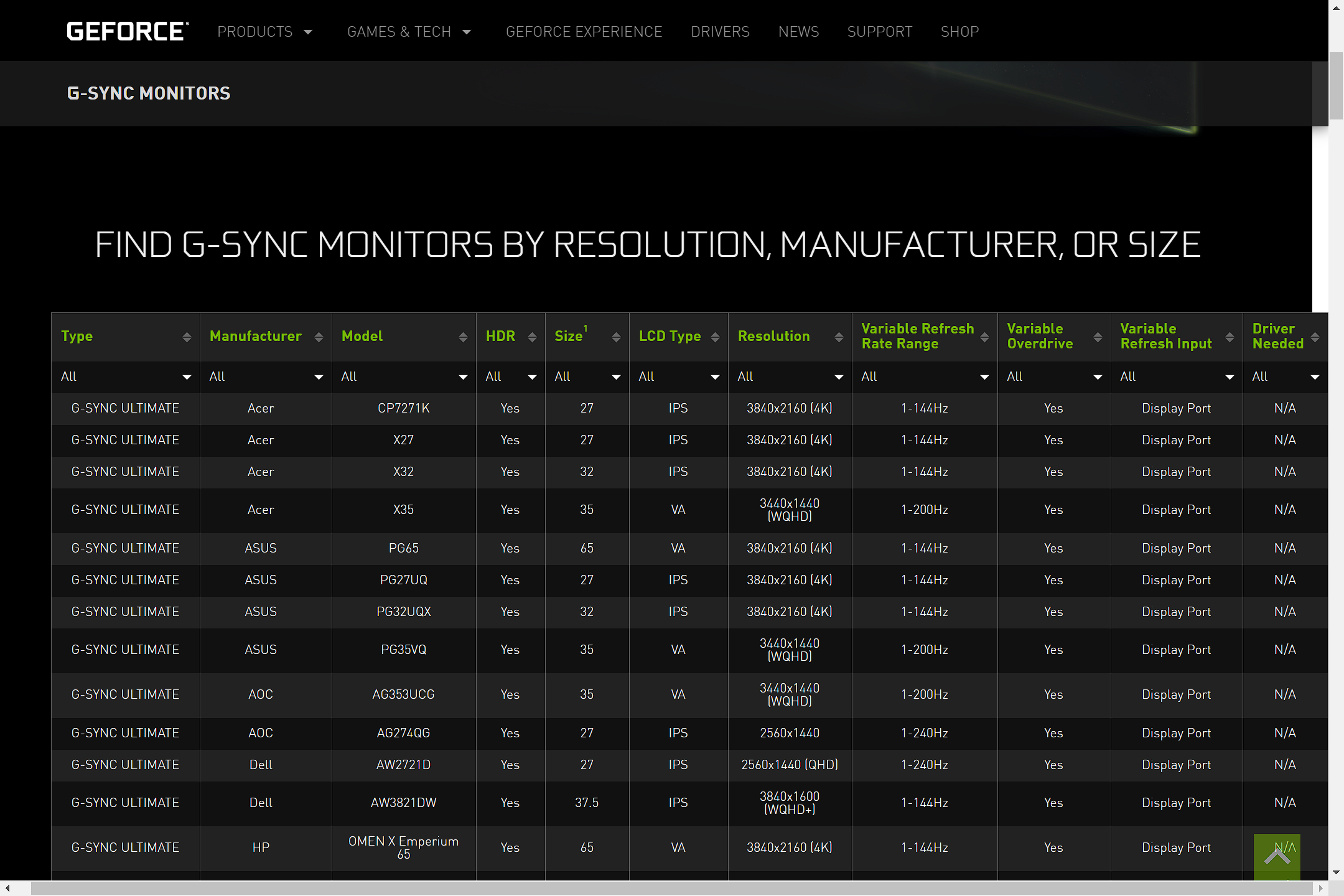Click the 2560x1440 (QHD) resolution cell
This screenshot has width=1344, height=896.
[x=790, y=765]
